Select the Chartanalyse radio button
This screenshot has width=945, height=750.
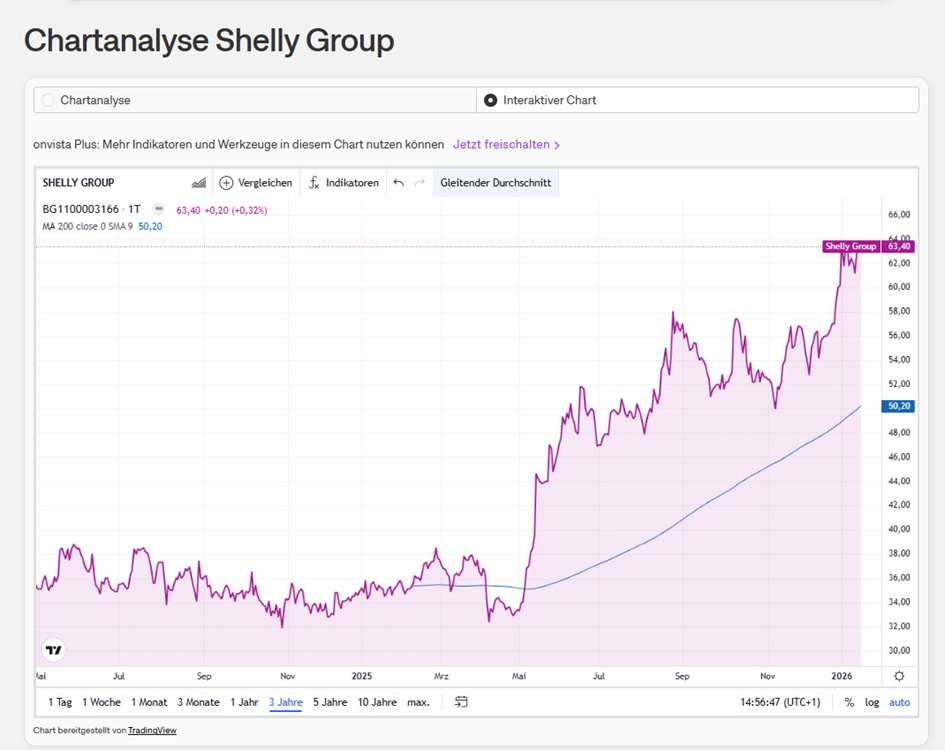tap(49, 100)
